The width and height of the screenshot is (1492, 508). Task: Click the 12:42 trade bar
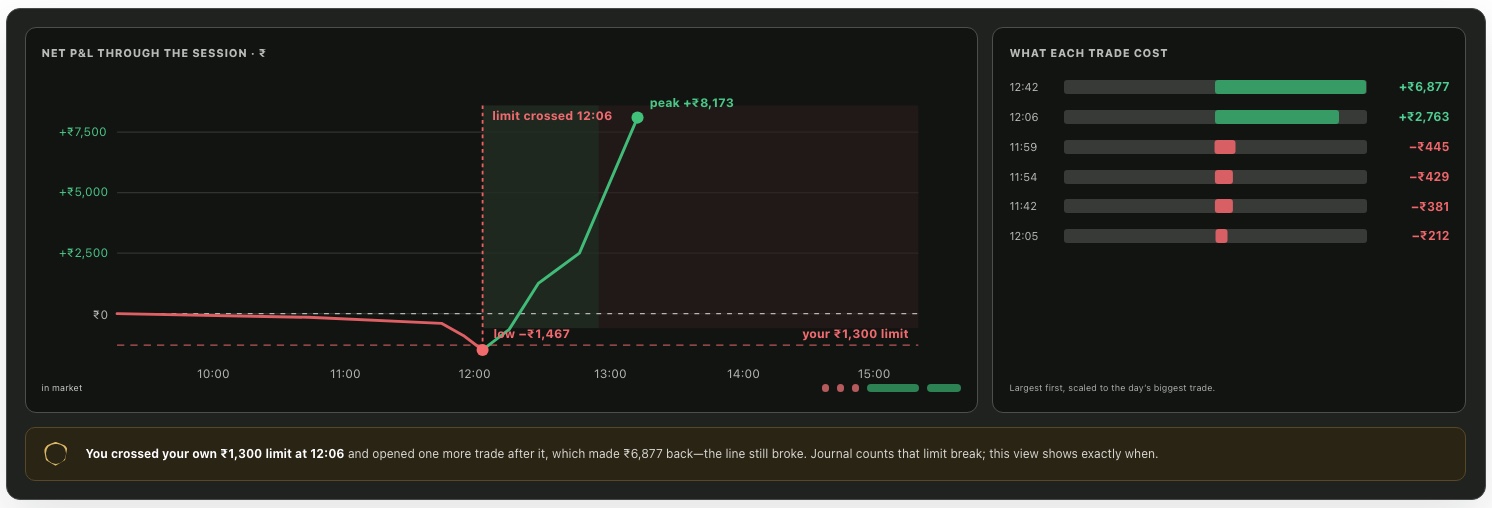(1215, 87)
